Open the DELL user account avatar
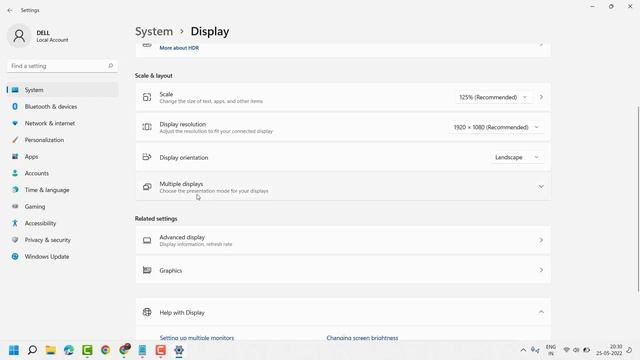640x360 pixels. (x=19, y=36)
